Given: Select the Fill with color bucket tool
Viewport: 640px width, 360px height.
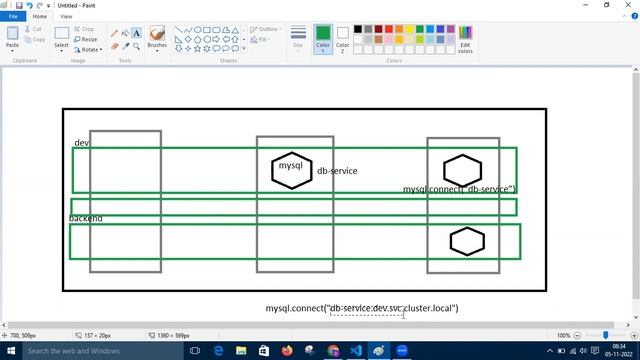Looking at the screenshot, I should click(x=125, y=33).
